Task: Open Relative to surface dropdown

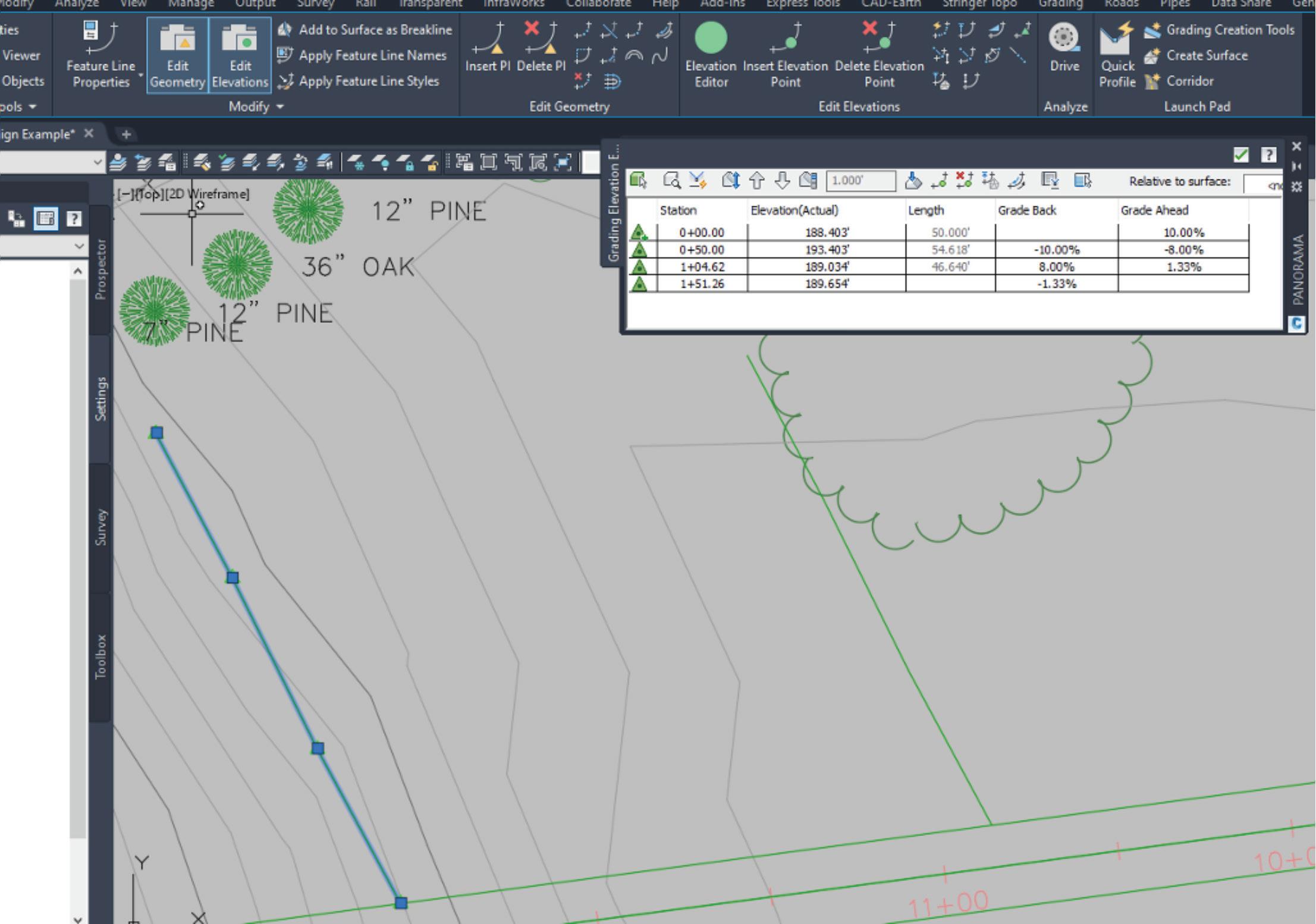Action: [x=1264, y=184]
